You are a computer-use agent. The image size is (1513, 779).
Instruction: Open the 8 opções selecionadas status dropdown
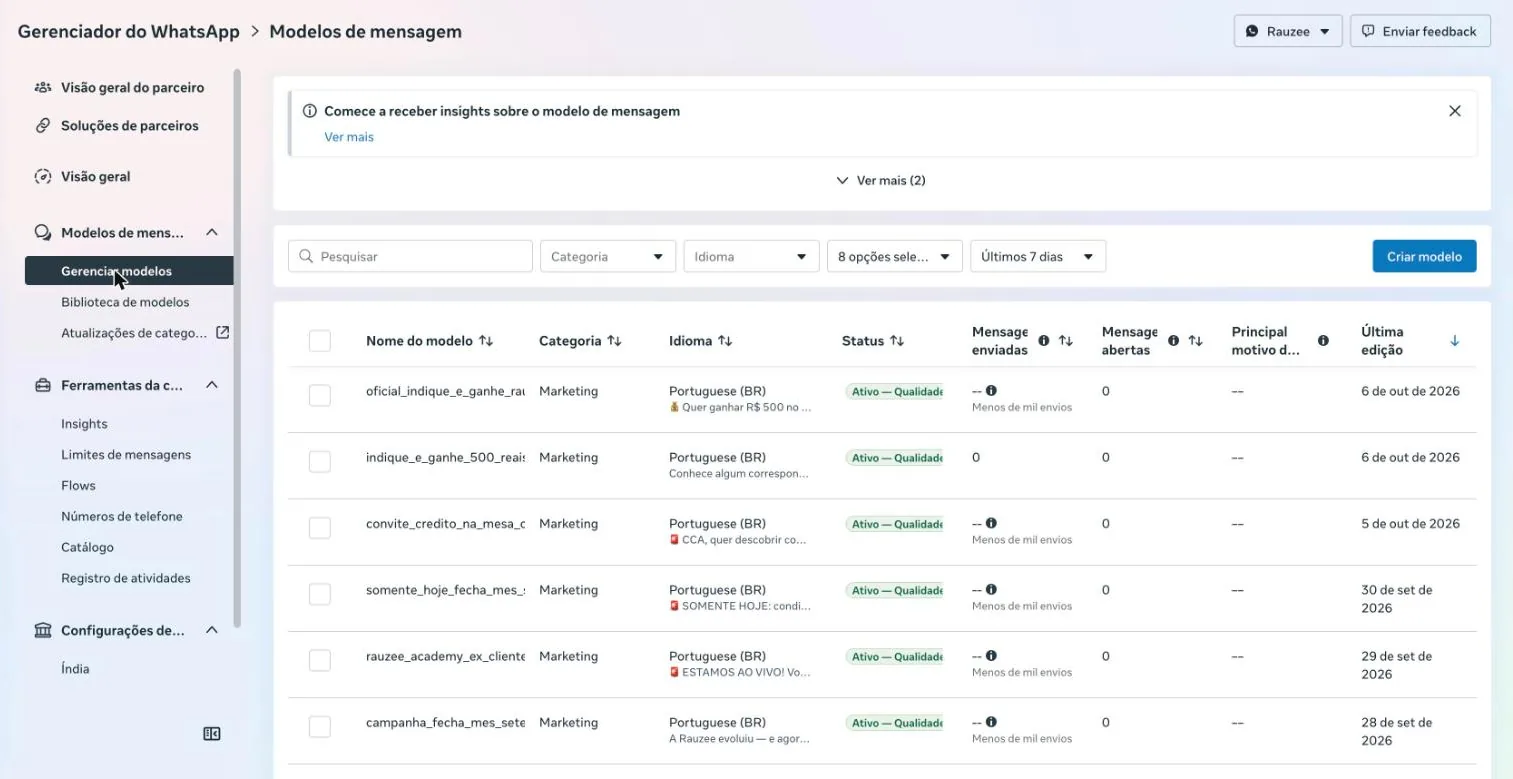click(x=895, y=256)
